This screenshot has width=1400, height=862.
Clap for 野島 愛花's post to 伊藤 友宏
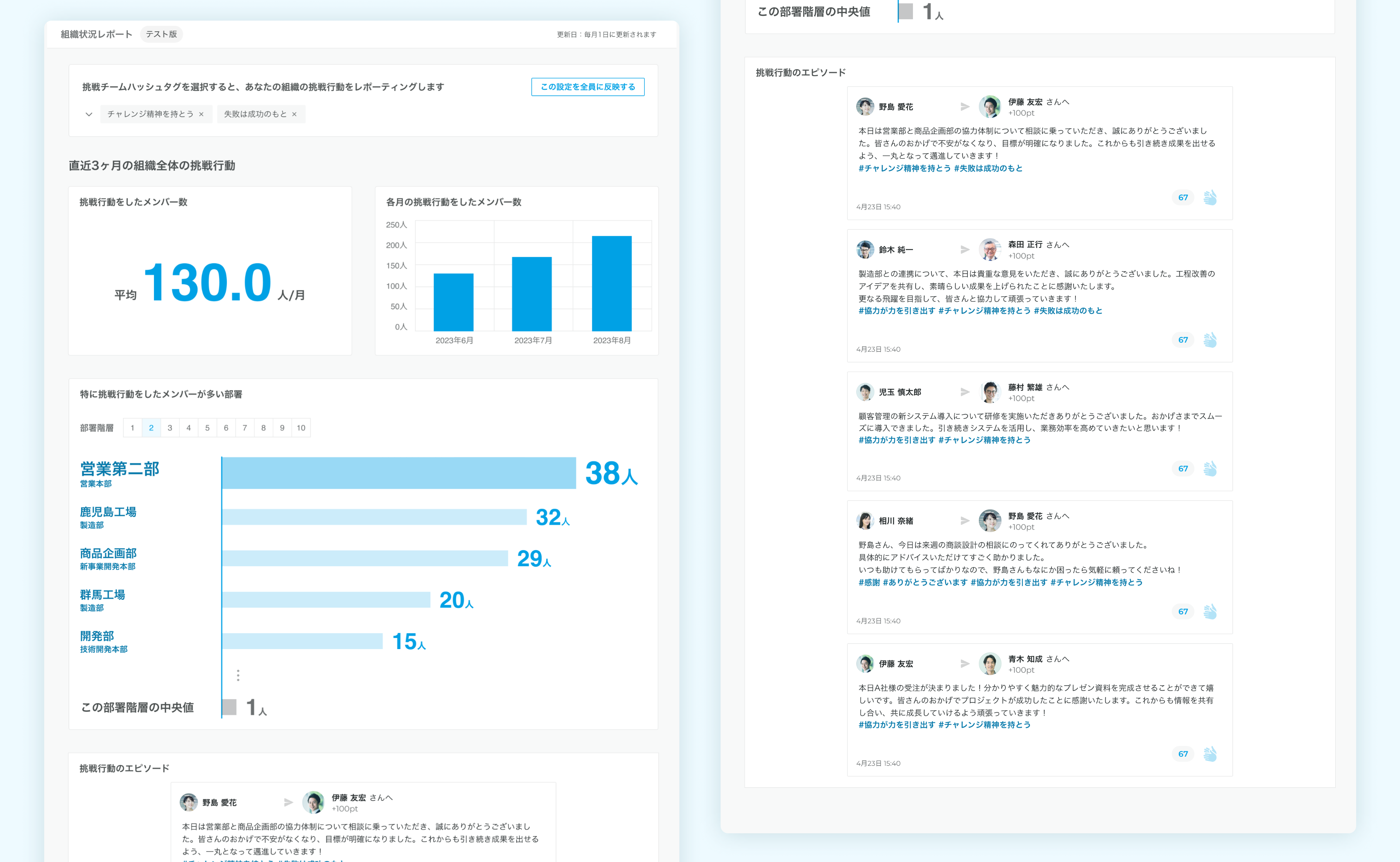tap(1210, 197)
